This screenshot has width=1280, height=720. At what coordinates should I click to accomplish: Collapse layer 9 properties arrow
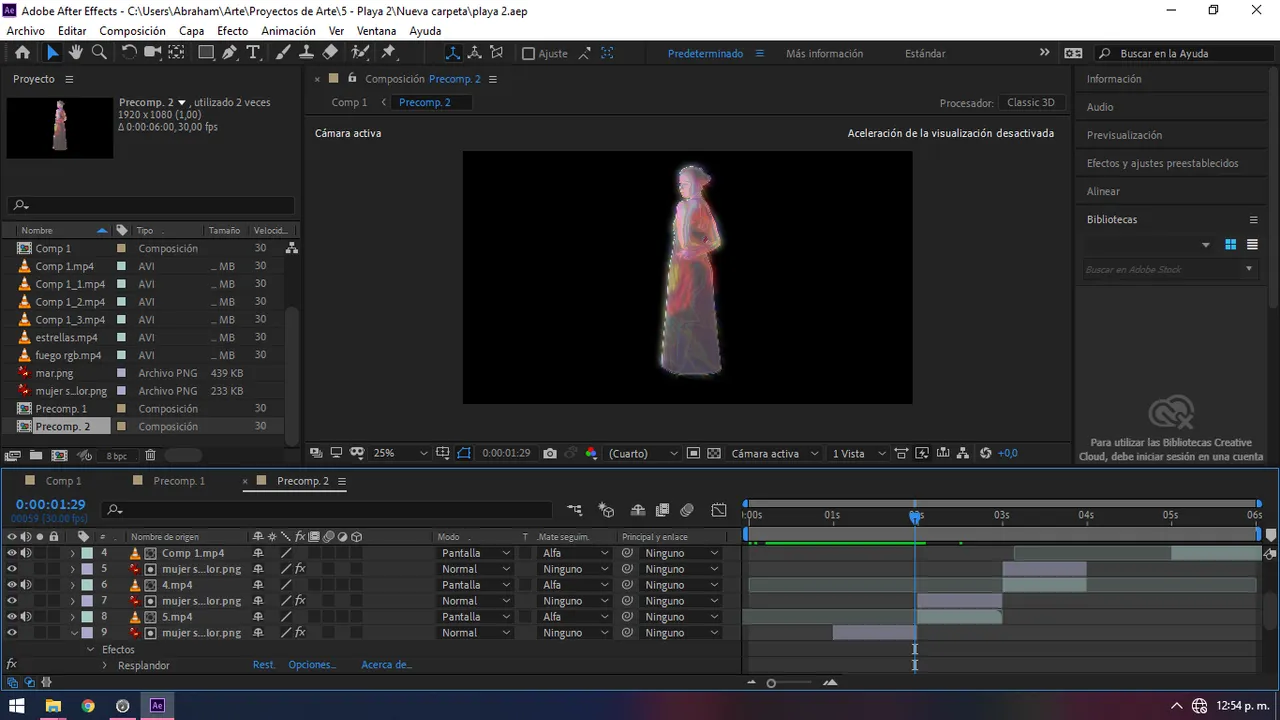[x=74, y=633]
